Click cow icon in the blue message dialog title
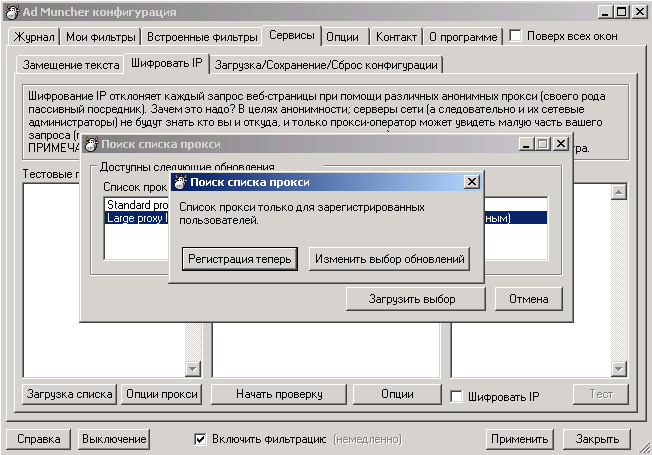652x455 pixels. [180, 182]
